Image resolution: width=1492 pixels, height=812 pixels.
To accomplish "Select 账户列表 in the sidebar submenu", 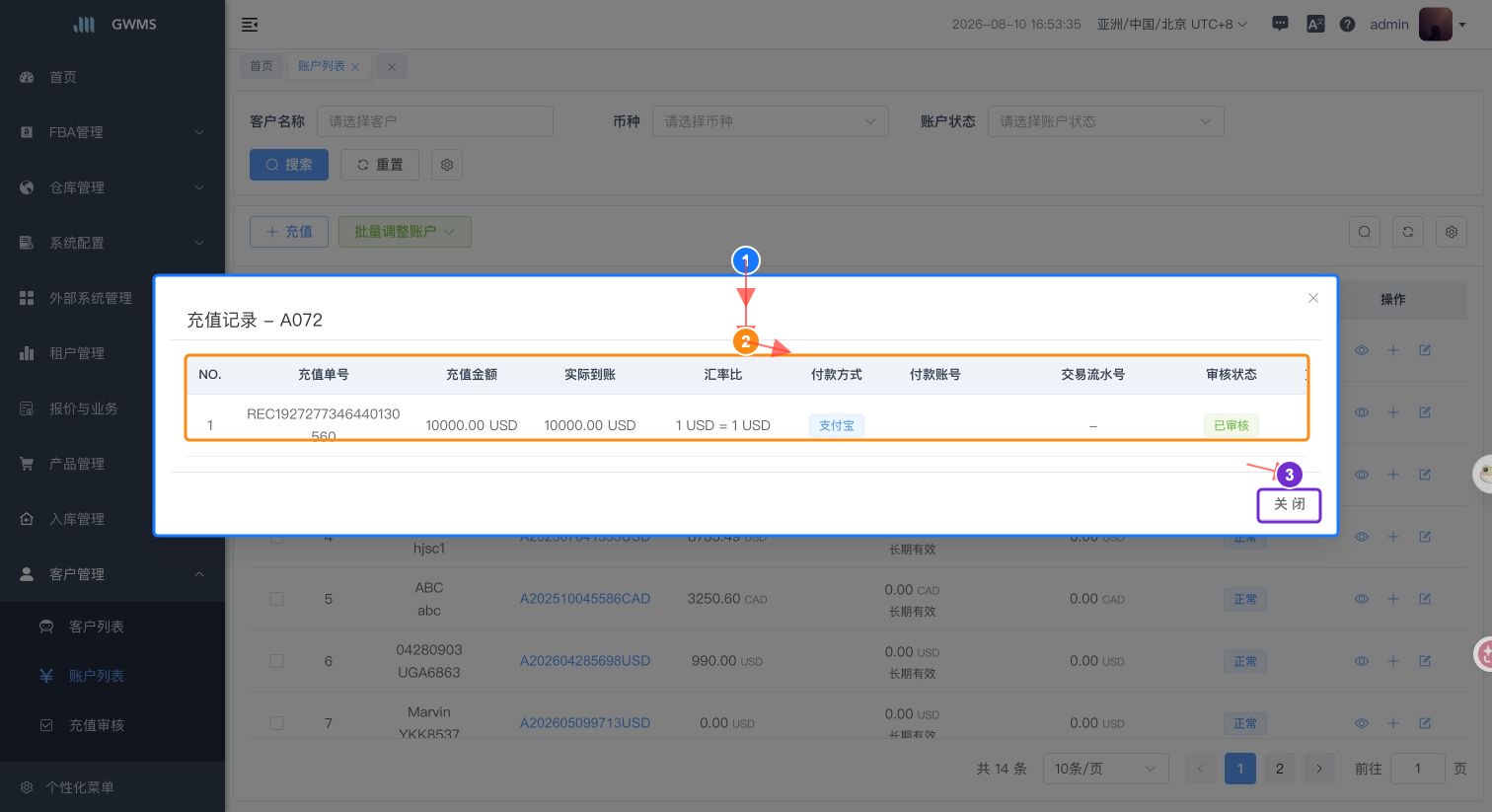I will pyautogui.click(x=112, y=676).
